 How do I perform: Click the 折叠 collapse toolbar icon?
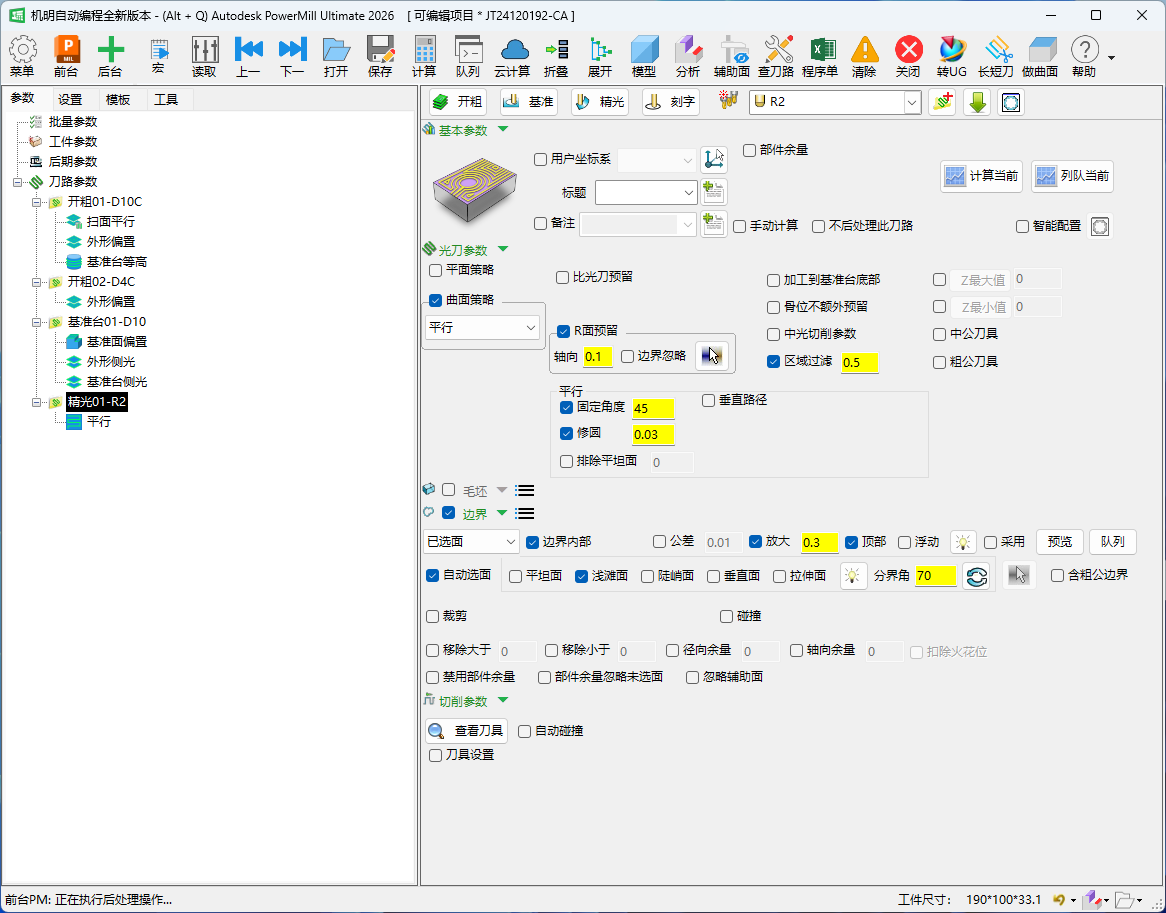click(x=556, y=51)
